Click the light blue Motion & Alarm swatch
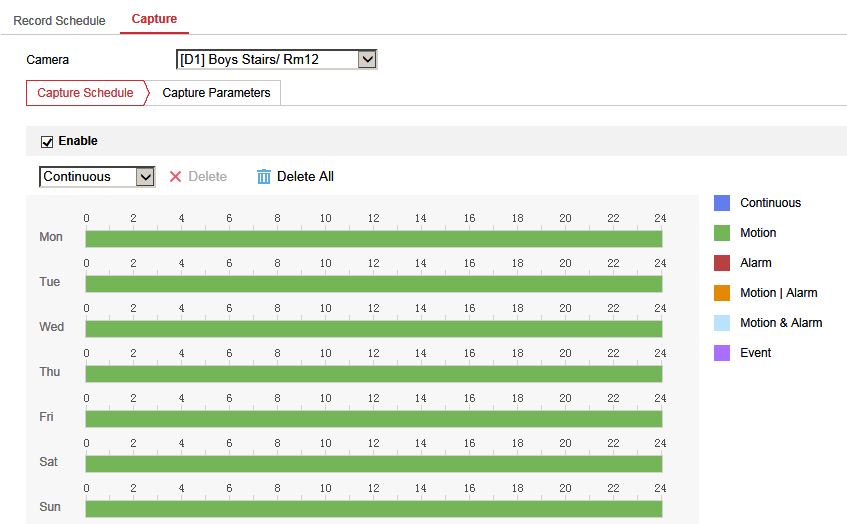847x524 pixels. pyautogui.click(x=722, y=323)
